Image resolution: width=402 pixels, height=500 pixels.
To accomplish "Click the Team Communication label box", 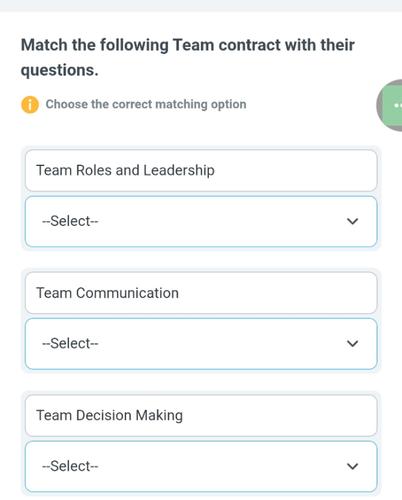I will click(201, 293).
